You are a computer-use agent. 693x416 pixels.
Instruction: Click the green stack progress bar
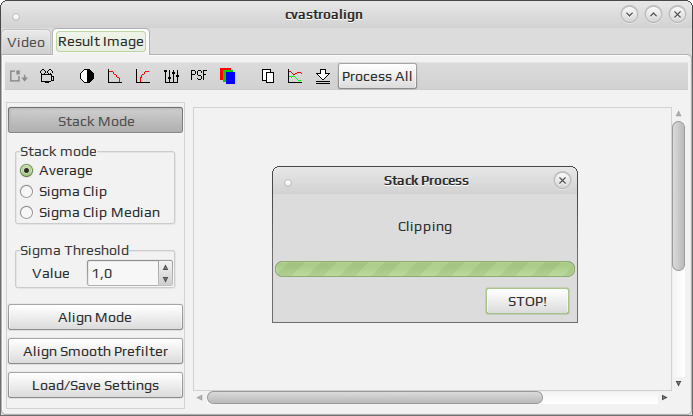[425, 269]
